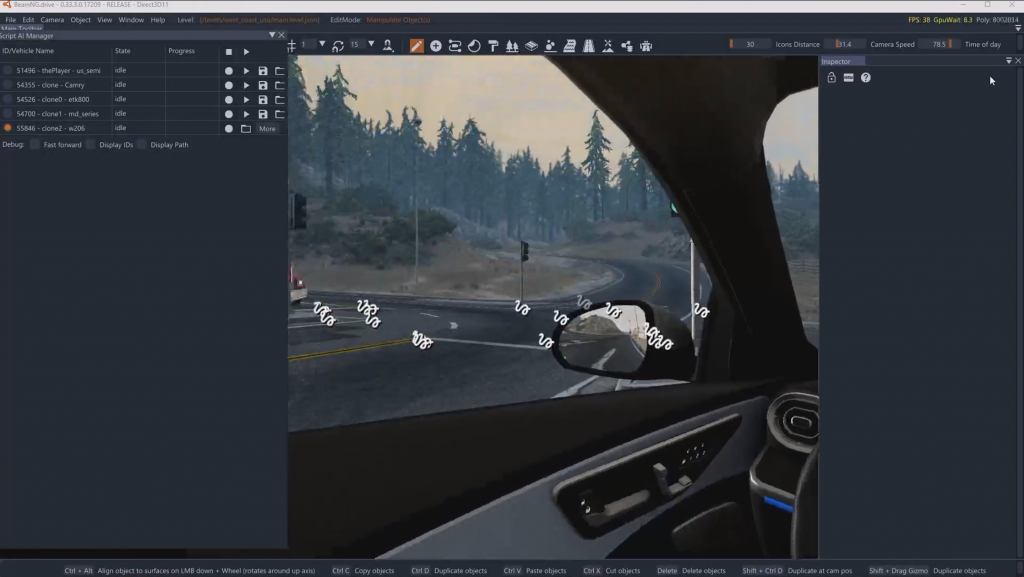Image resolution: width=1024 pixels, height=577 pixels.
Task: Open the gizmo size dropdown arrow
Action: point(322,44)
